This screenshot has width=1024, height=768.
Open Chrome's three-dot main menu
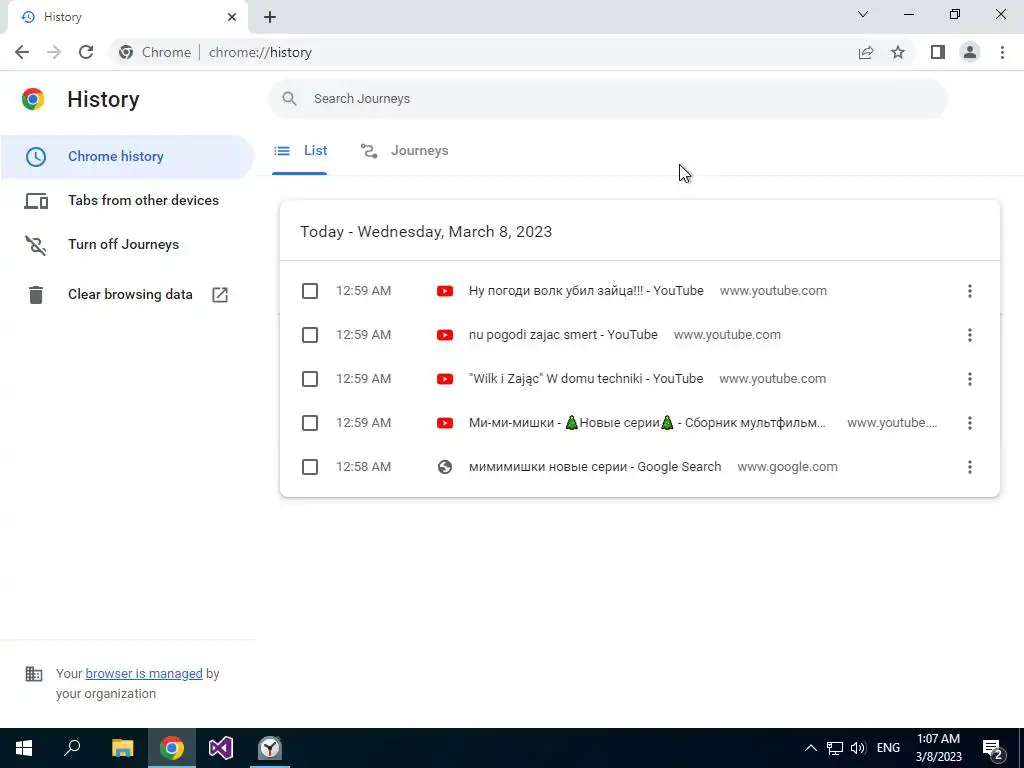pyautogui.click(x=1002, y=52)
